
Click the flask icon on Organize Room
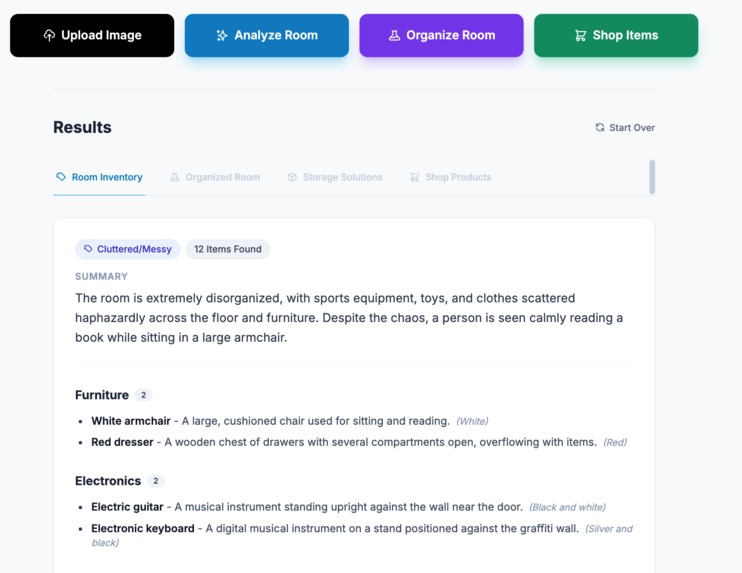(394, 35)
